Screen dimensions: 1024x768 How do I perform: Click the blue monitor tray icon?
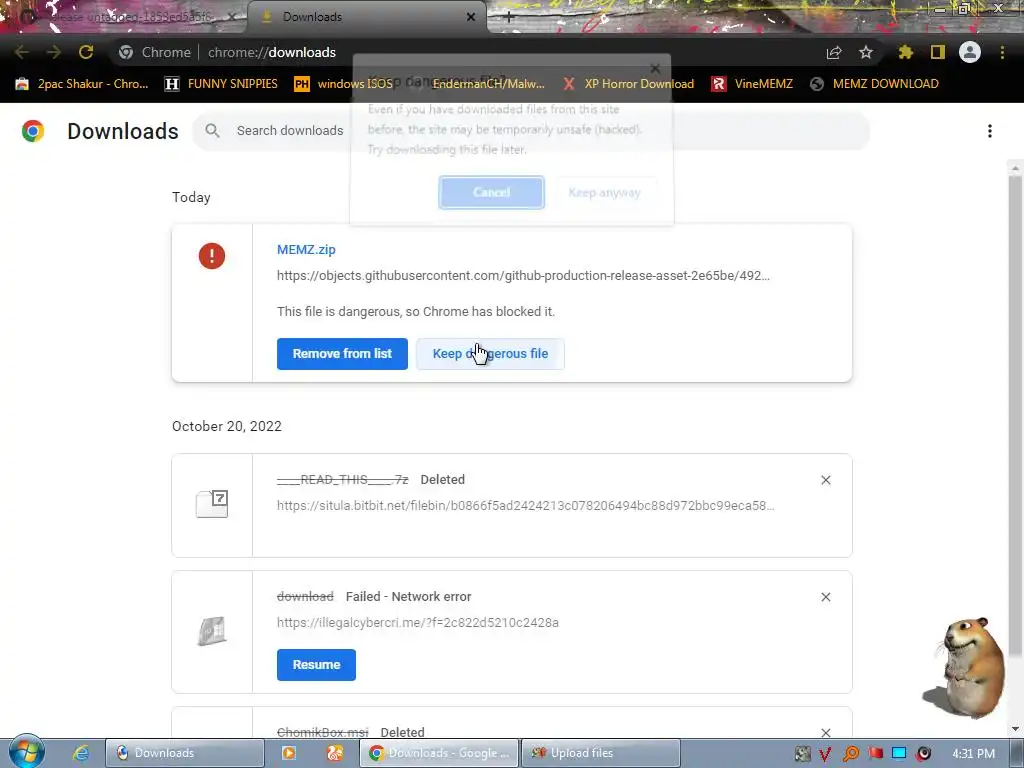[899, 754]
